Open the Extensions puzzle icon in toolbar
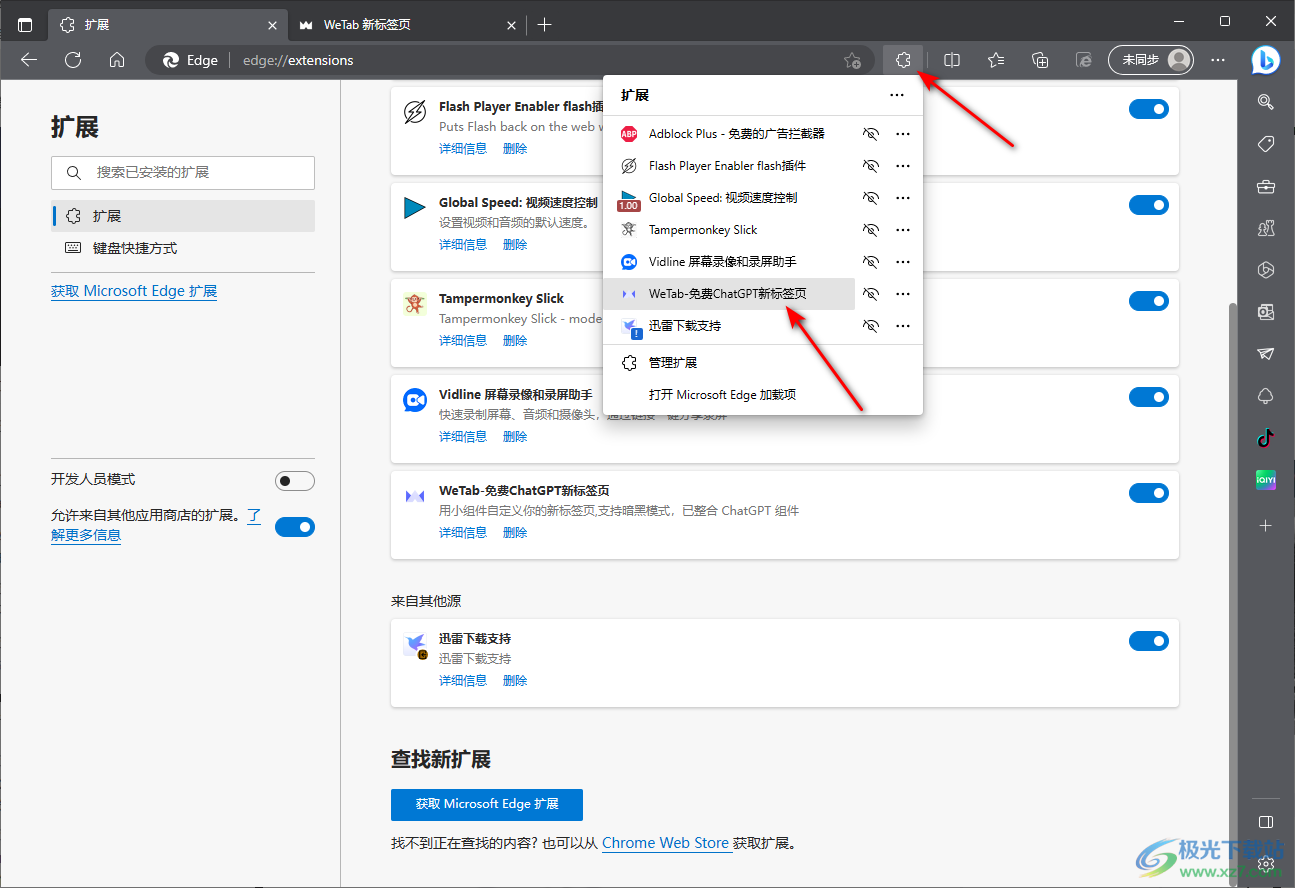The height and width of the screenshot is (888, 1295). point(903,60)
